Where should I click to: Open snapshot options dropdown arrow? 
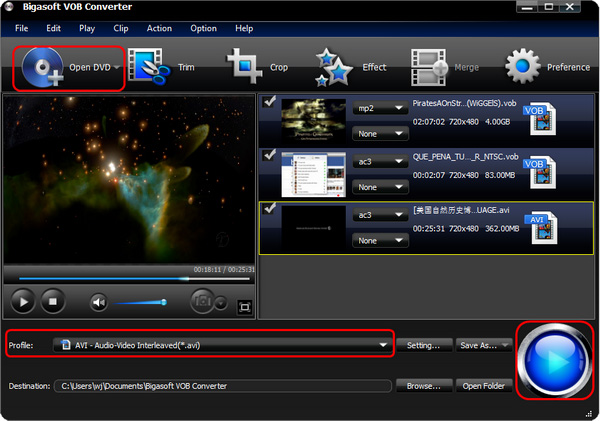point(221,303)
